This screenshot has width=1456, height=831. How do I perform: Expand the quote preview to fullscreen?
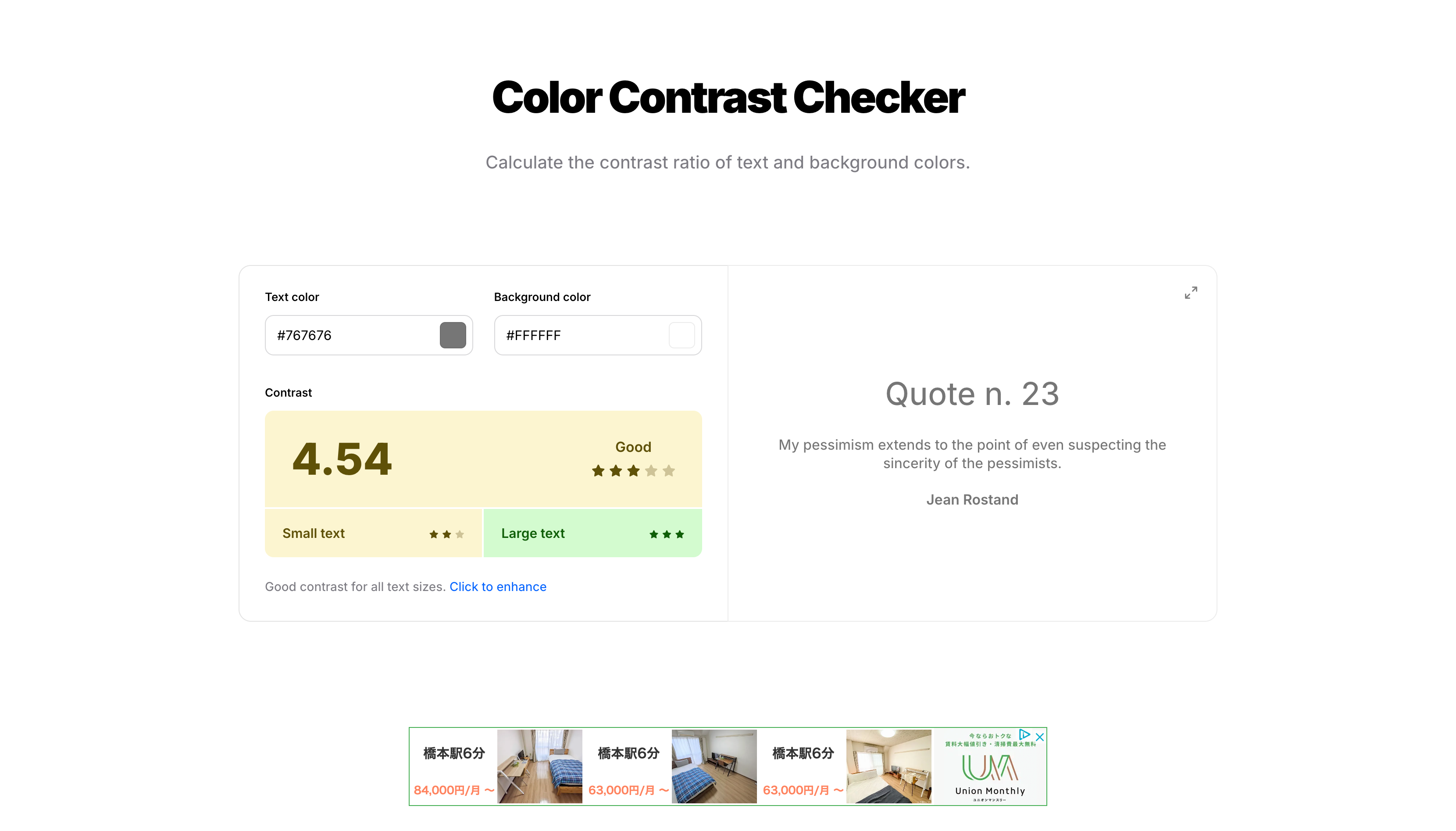(x=1190, y=293)
